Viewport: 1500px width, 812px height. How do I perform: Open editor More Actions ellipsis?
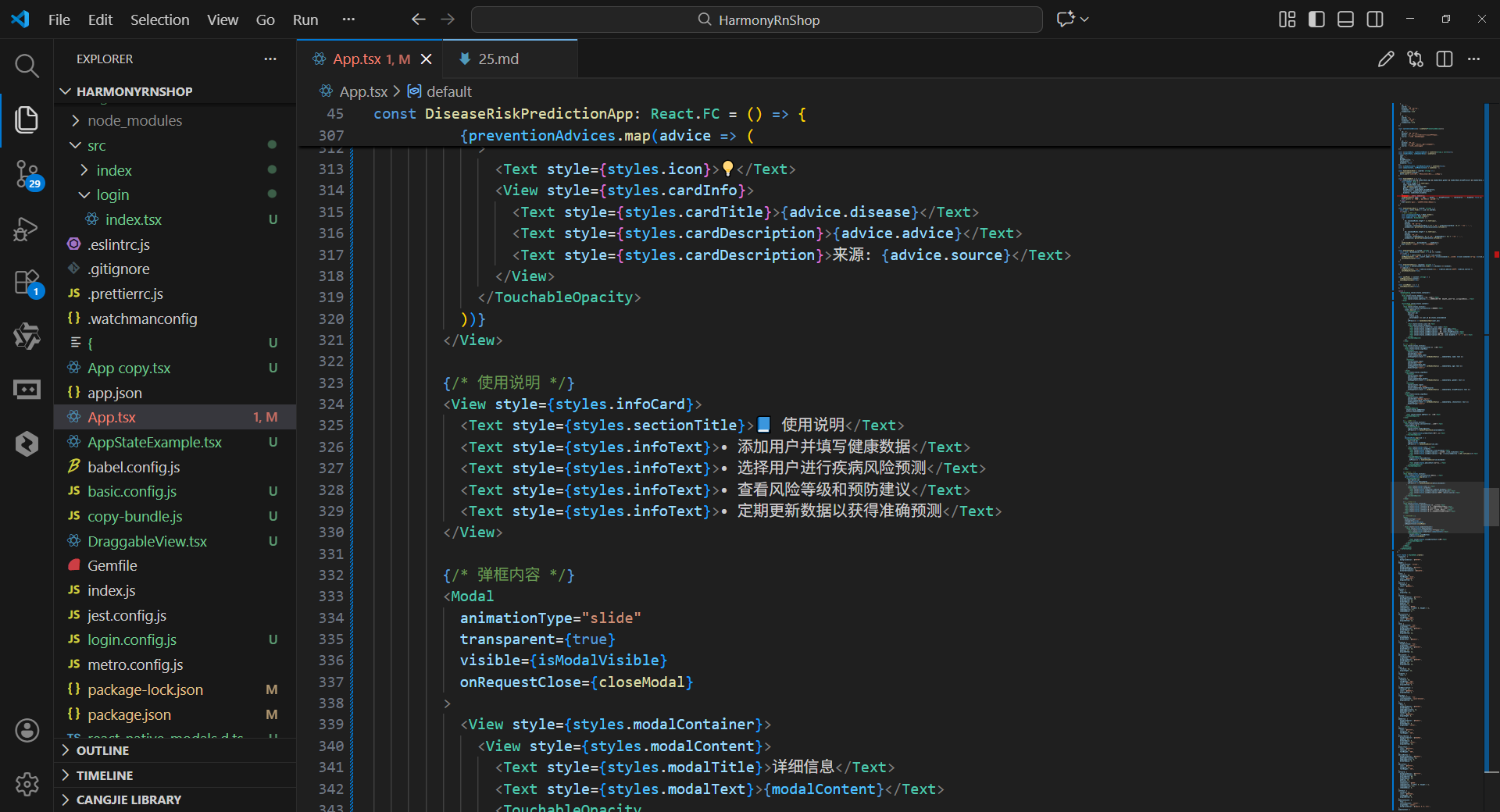click(1474, 59)
